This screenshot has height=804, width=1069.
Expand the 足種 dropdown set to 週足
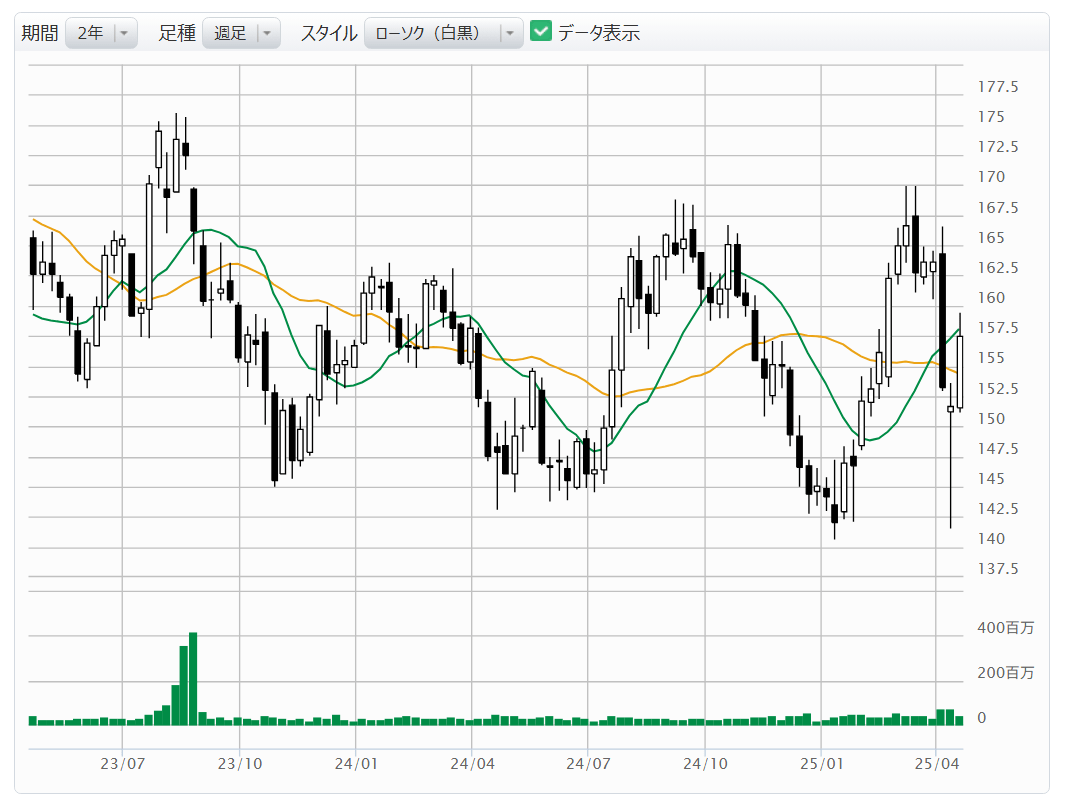[241, 33]
